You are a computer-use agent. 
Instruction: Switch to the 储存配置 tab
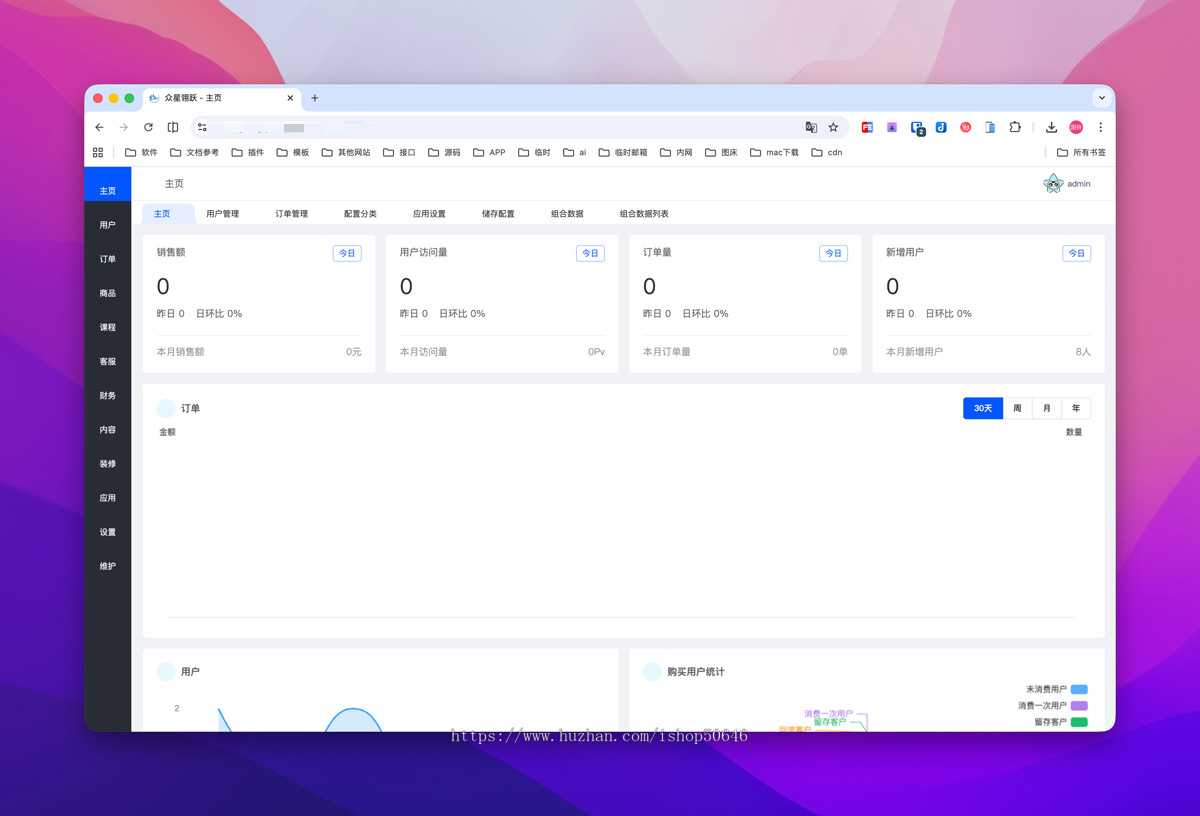498,214
